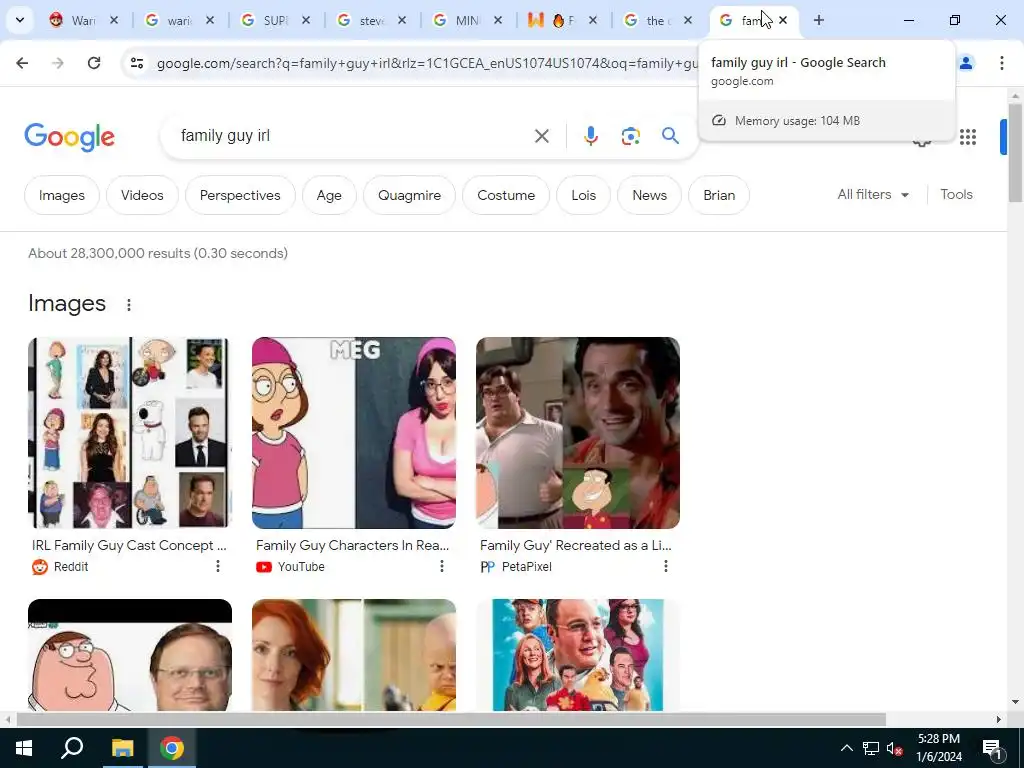Close the active family guy tab
The height and width of the screenshot is (768, 1024).
pos(783,20)
